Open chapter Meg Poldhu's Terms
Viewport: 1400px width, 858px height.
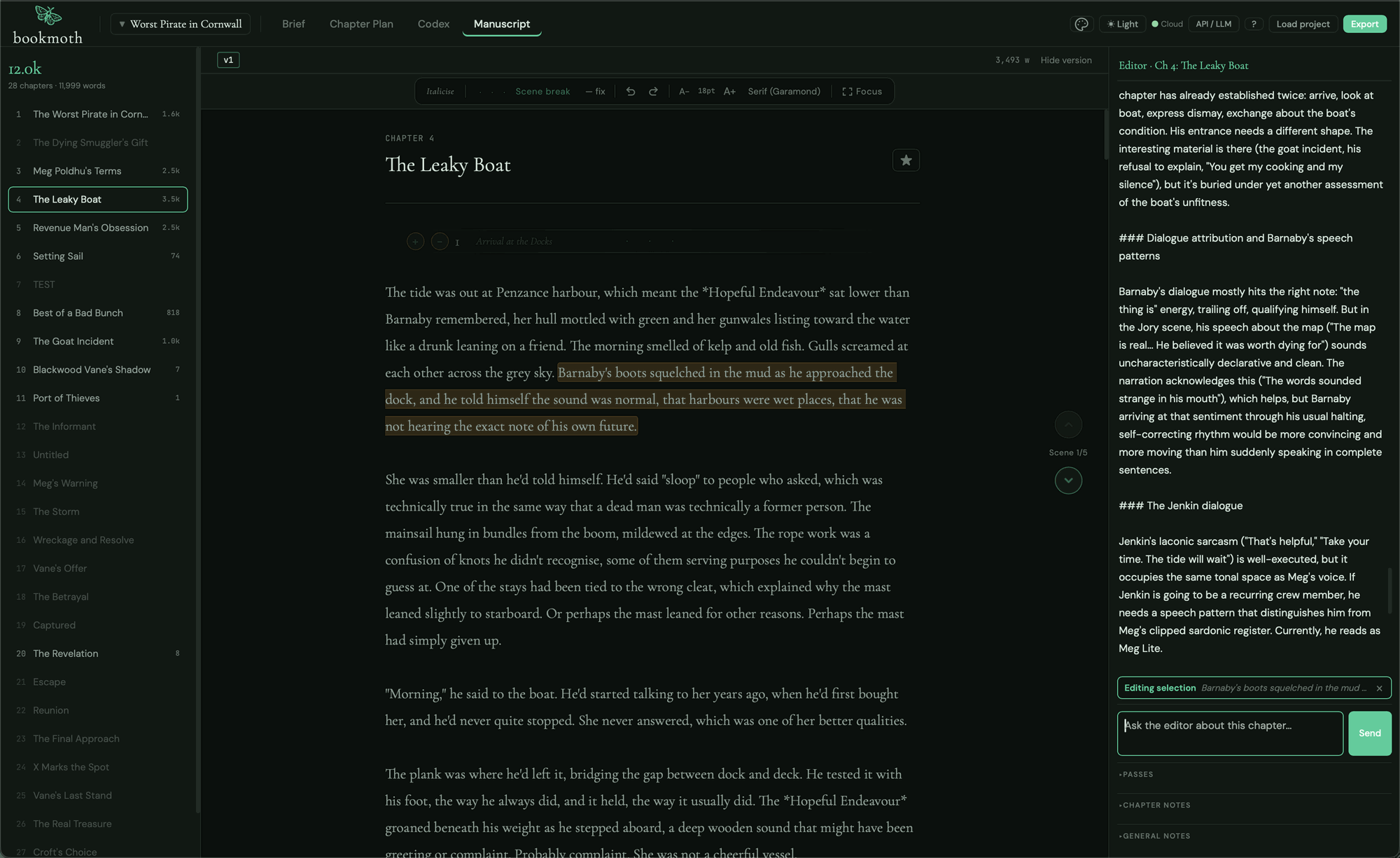point(98,171)
